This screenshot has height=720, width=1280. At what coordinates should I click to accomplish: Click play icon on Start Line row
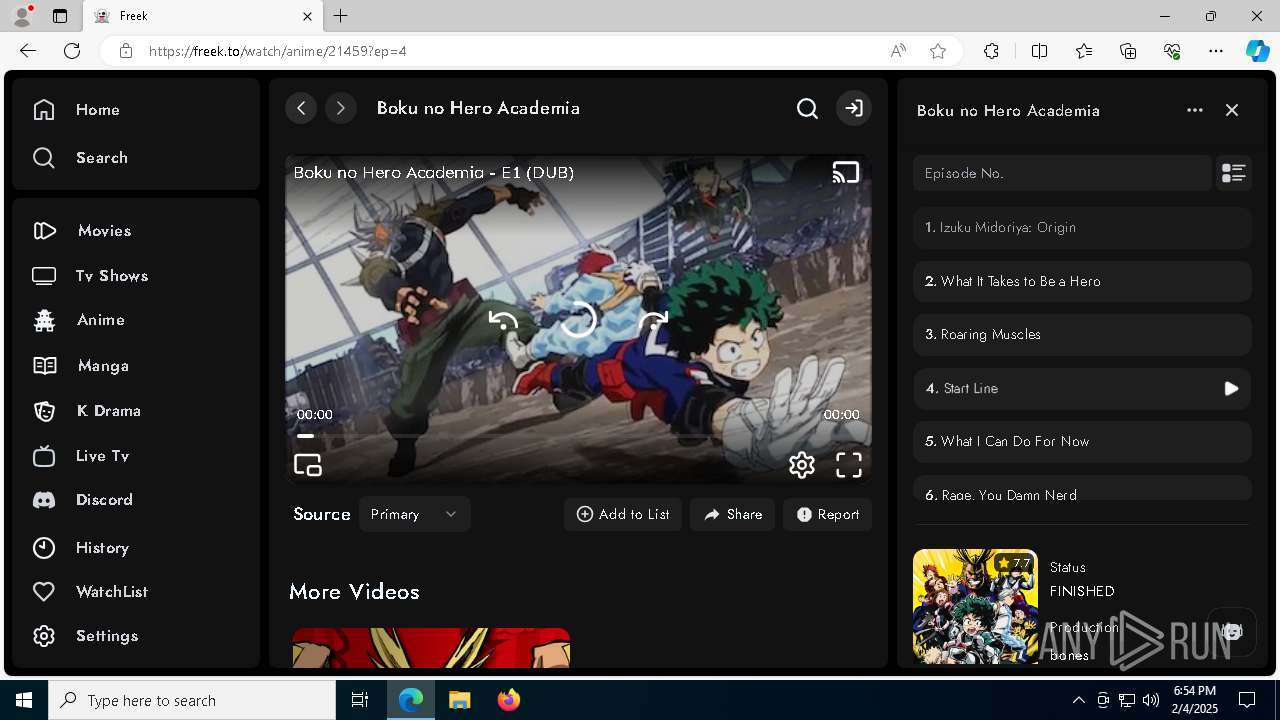1231,388
